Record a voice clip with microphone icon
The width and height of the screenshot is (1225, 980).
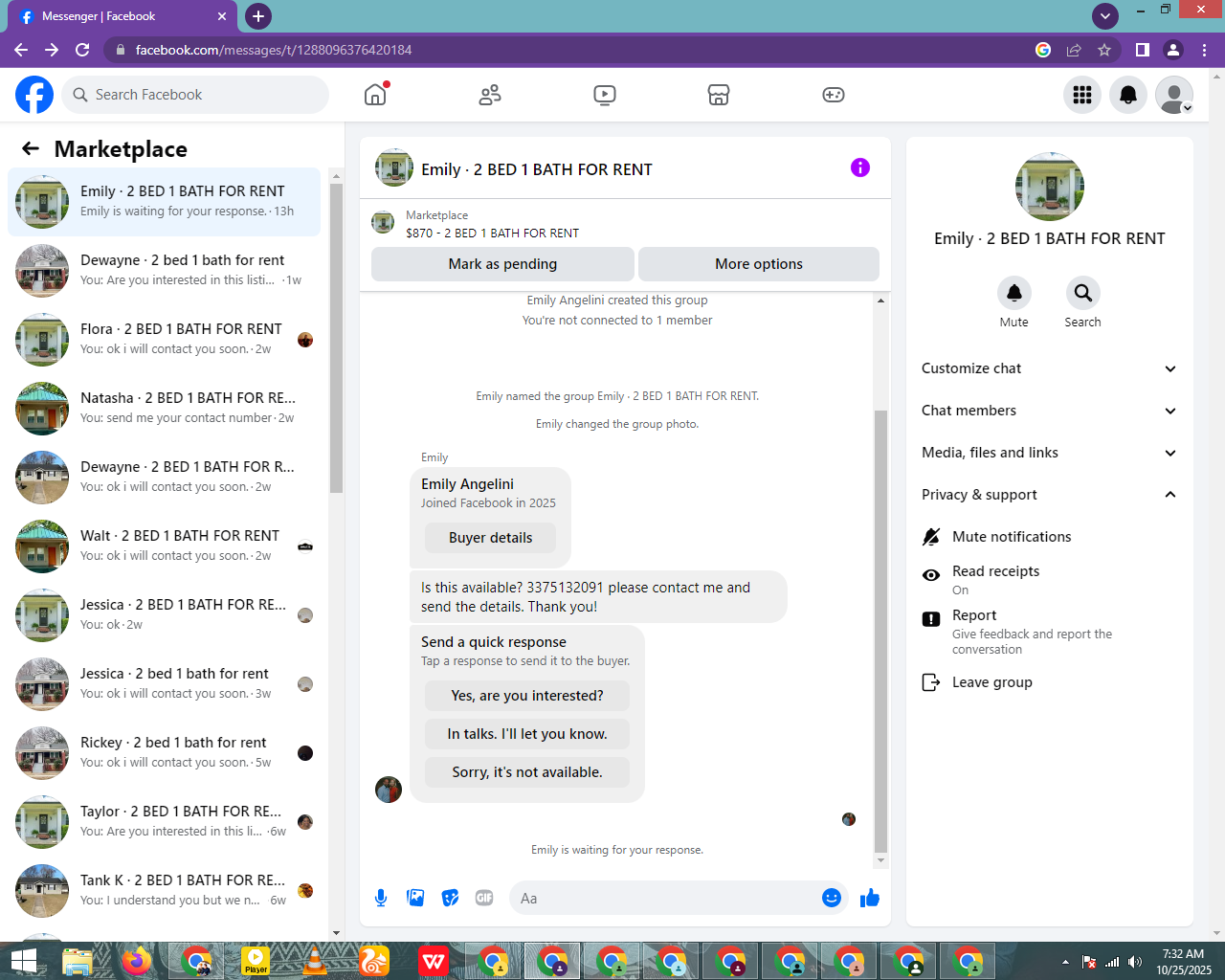point(381,898)
